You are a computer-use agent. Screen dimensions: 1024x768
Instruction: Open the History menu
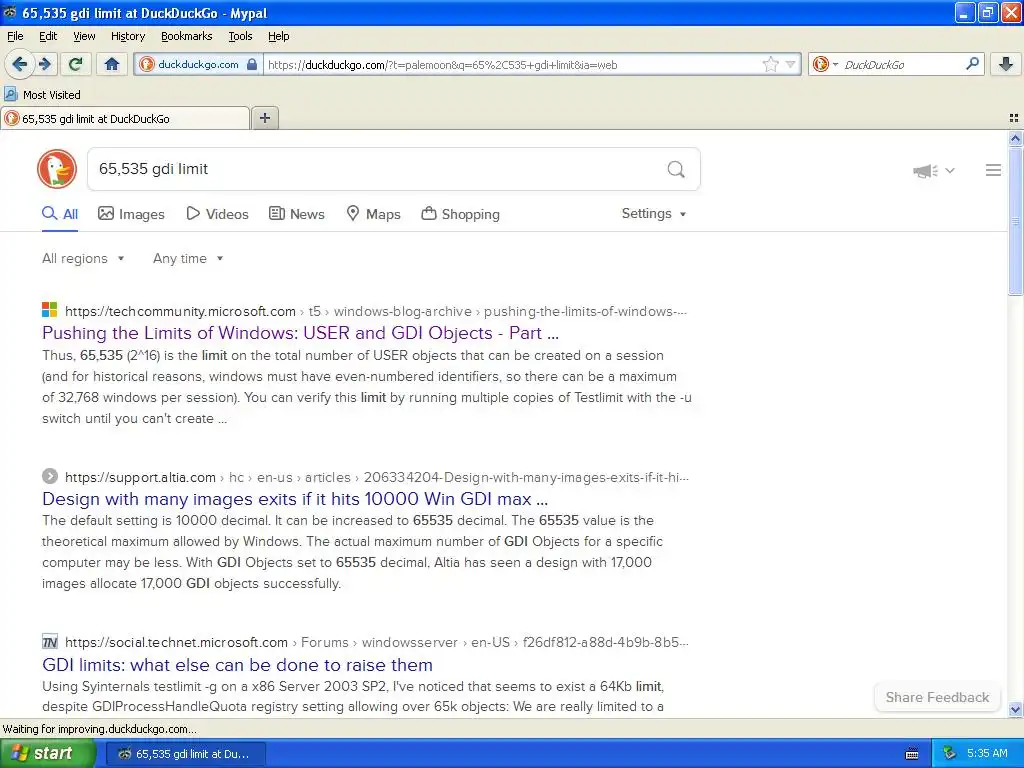pyautogui.click(x=128, y=36)
